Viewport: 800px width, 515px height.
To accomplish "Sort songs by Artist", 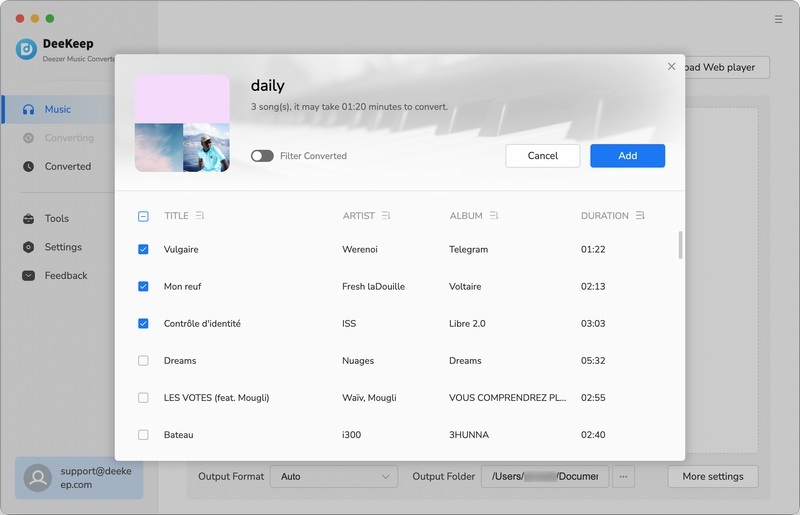I will [386, 215].
